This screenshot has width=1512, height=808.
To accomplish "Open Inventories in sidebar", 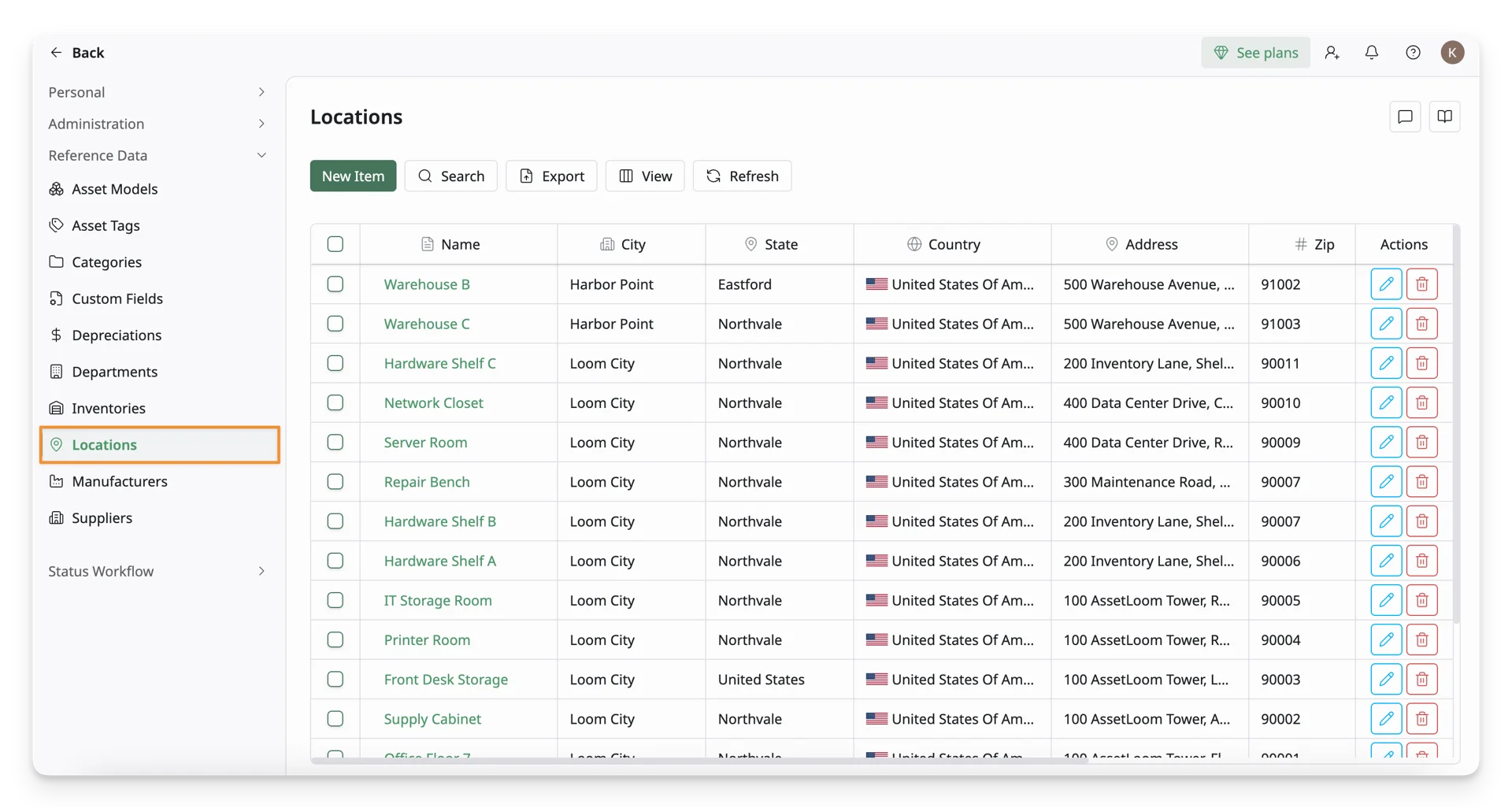I will pyautogui.click(x=109, y=408).
